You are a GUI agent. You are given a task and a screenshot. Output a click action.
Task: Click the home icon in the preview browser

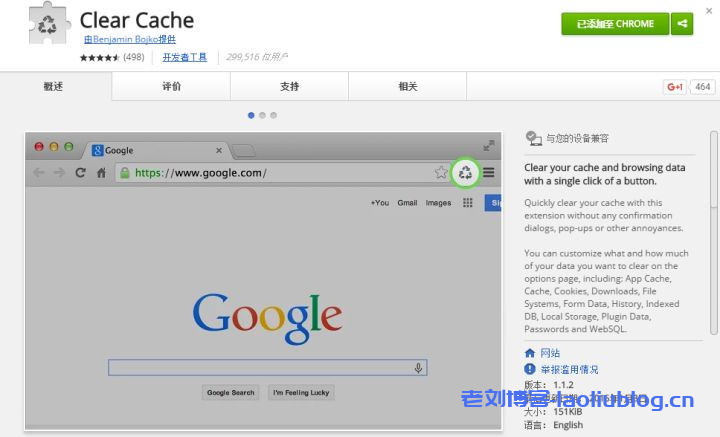(101, 173)
